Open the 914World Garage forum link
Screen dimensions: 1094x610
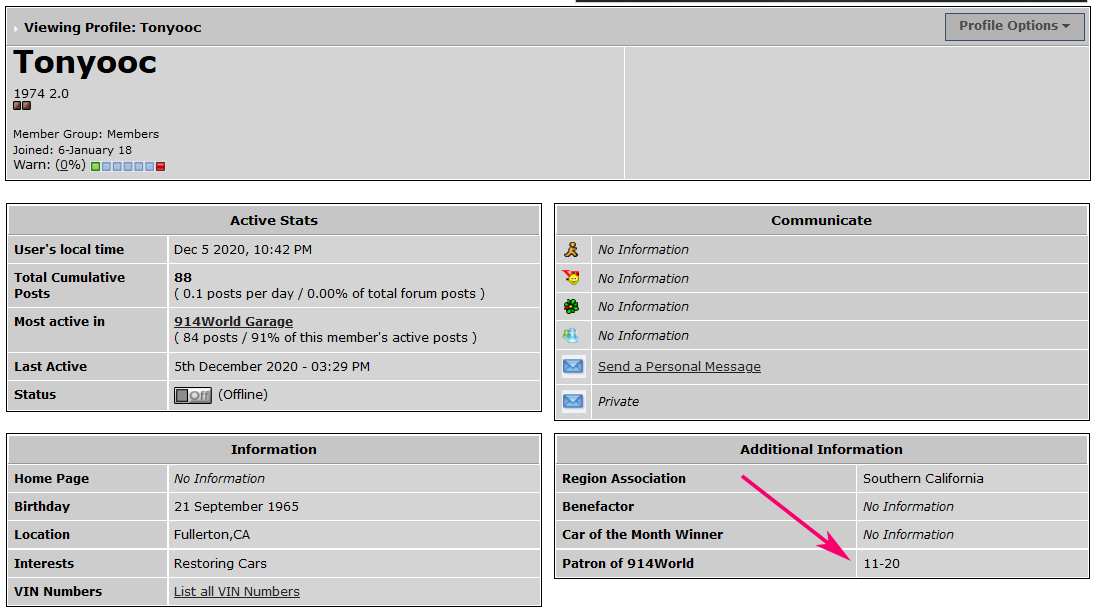click(x=233, y=322)
